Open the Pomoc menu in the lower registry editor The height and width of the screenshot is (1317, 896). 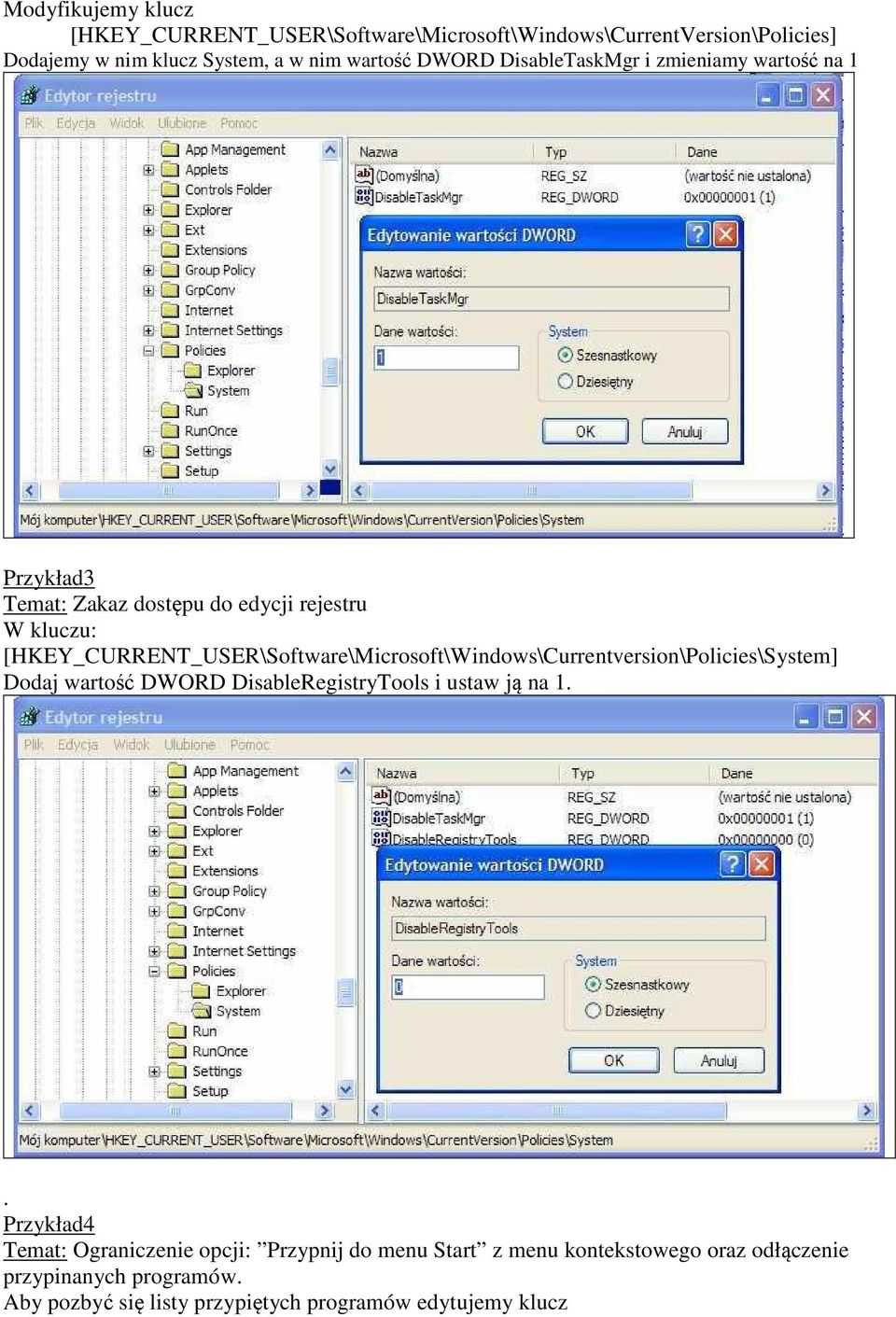[249, 745]
